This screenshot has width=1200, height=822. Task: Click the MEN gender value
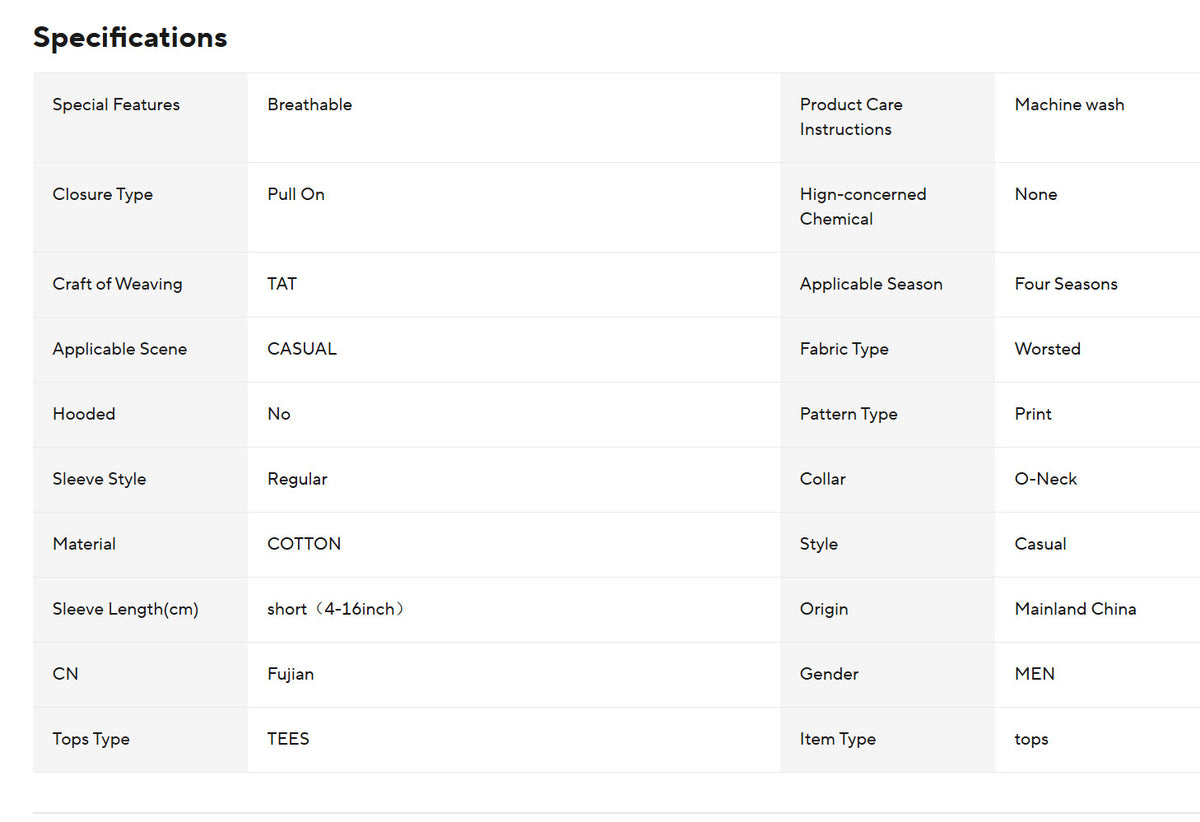1034,674
